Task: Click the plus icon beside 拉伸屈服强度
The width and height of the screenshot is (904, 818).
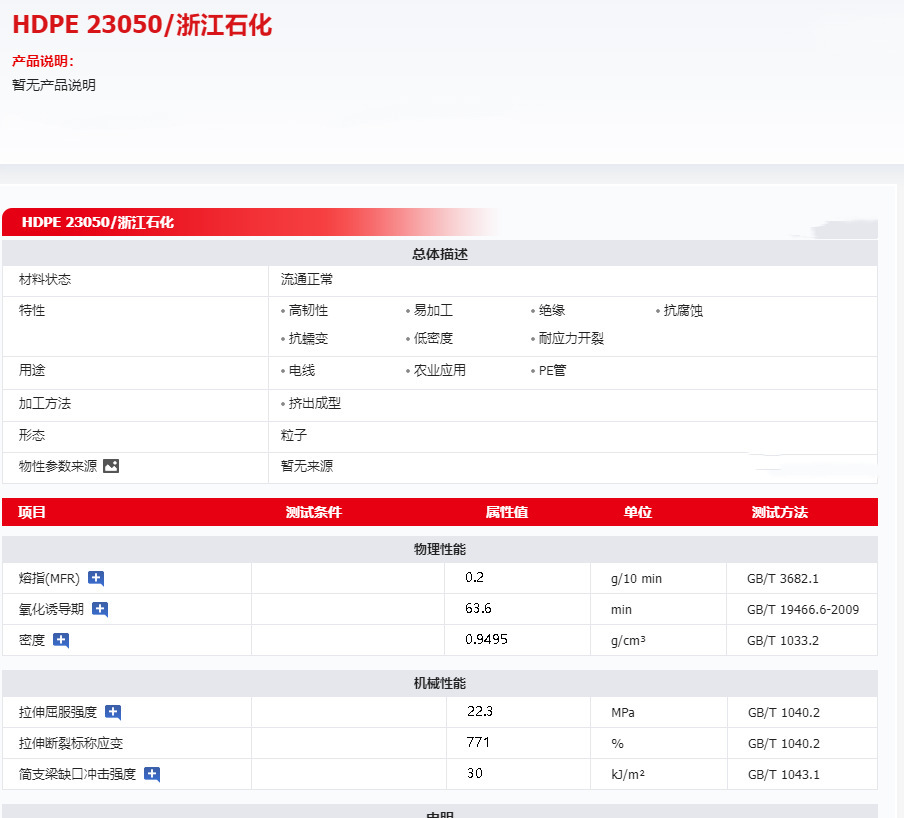Action: 113,713
